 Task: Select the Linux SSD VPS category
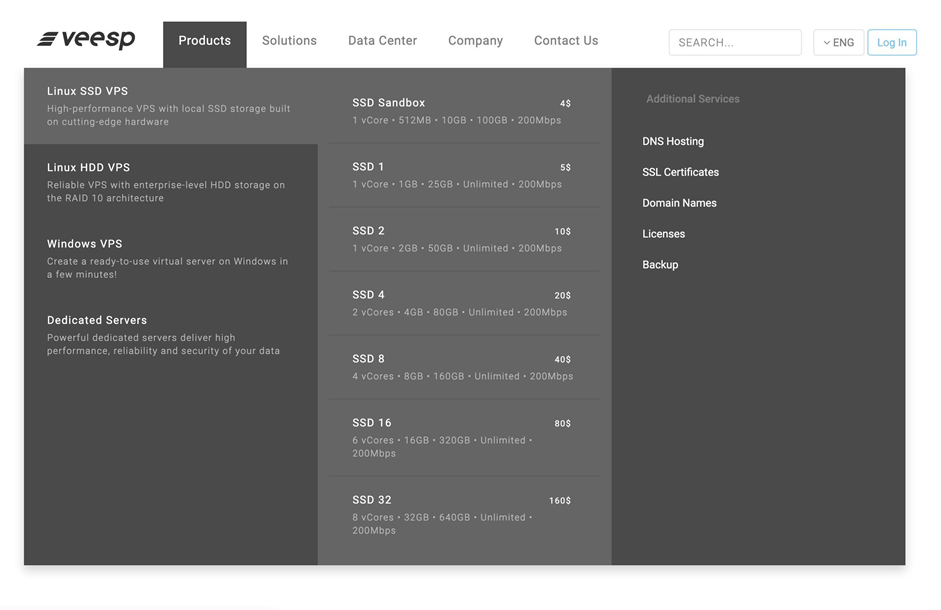pyautogui.click(x=171, y=106)
